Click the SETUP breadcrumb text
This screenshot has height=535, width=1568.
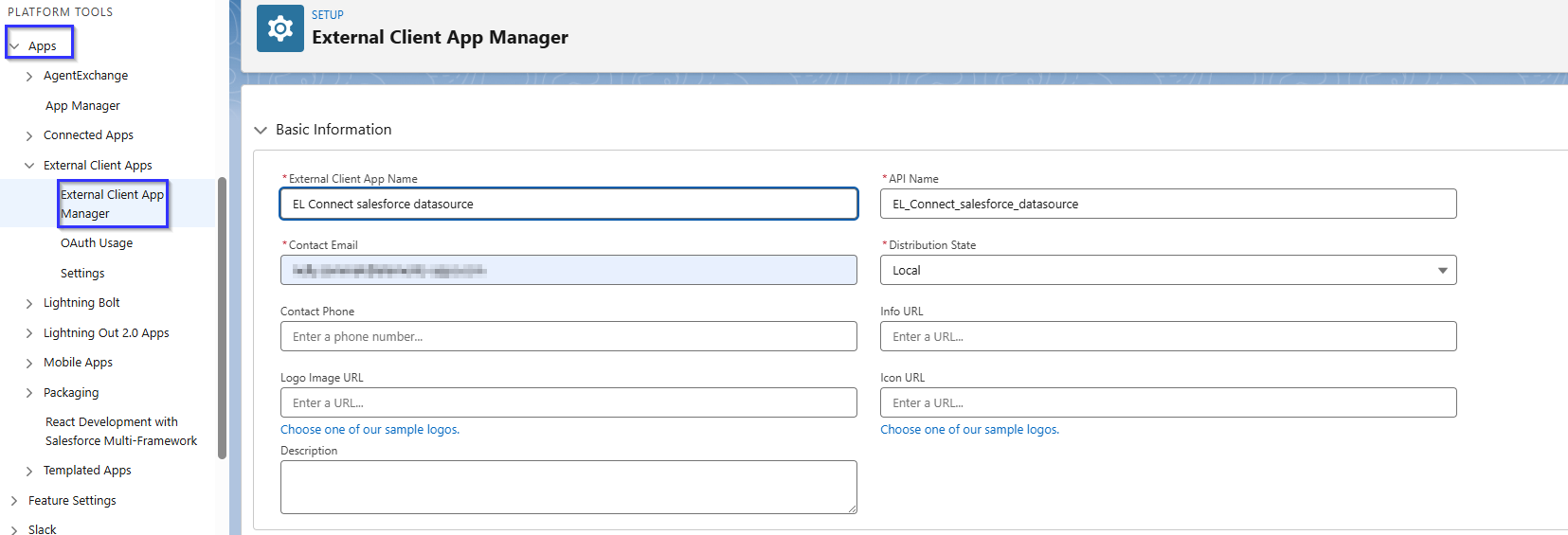(x=328, y=15)
